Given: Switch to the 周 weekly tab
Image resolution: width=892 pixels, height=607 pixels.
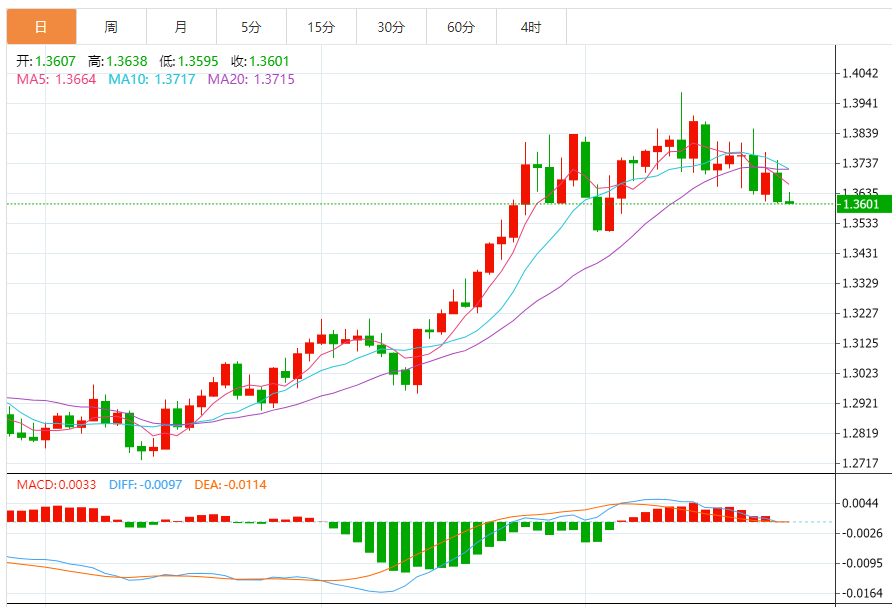Looking at the screenshot, I should tap(111, 27).
